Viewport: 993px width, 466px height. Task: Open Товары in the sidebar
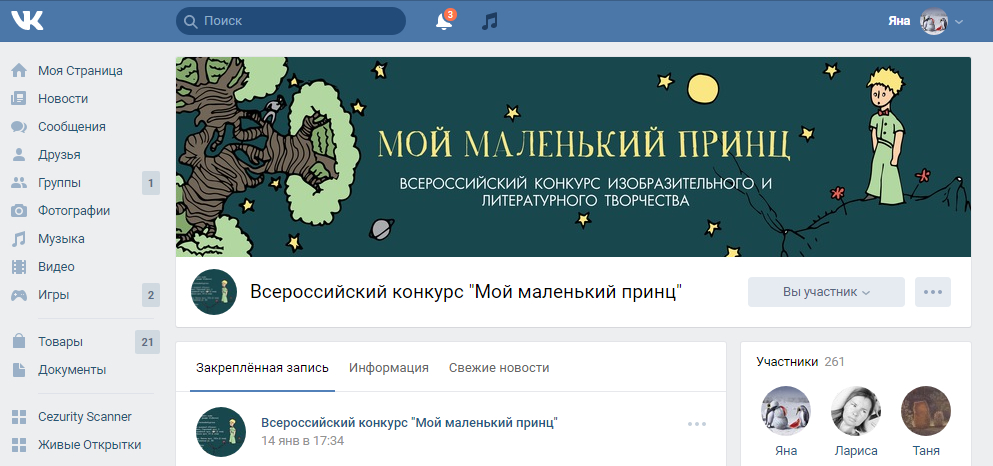click(x=60, y=342)
